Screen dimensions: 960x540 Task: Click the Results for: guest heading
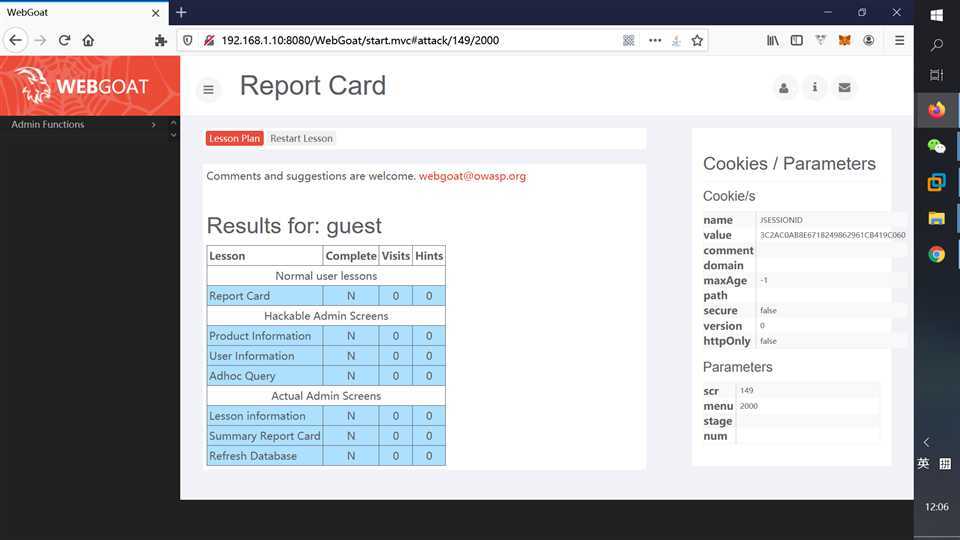pyautogui.click(x=294, y=226)
